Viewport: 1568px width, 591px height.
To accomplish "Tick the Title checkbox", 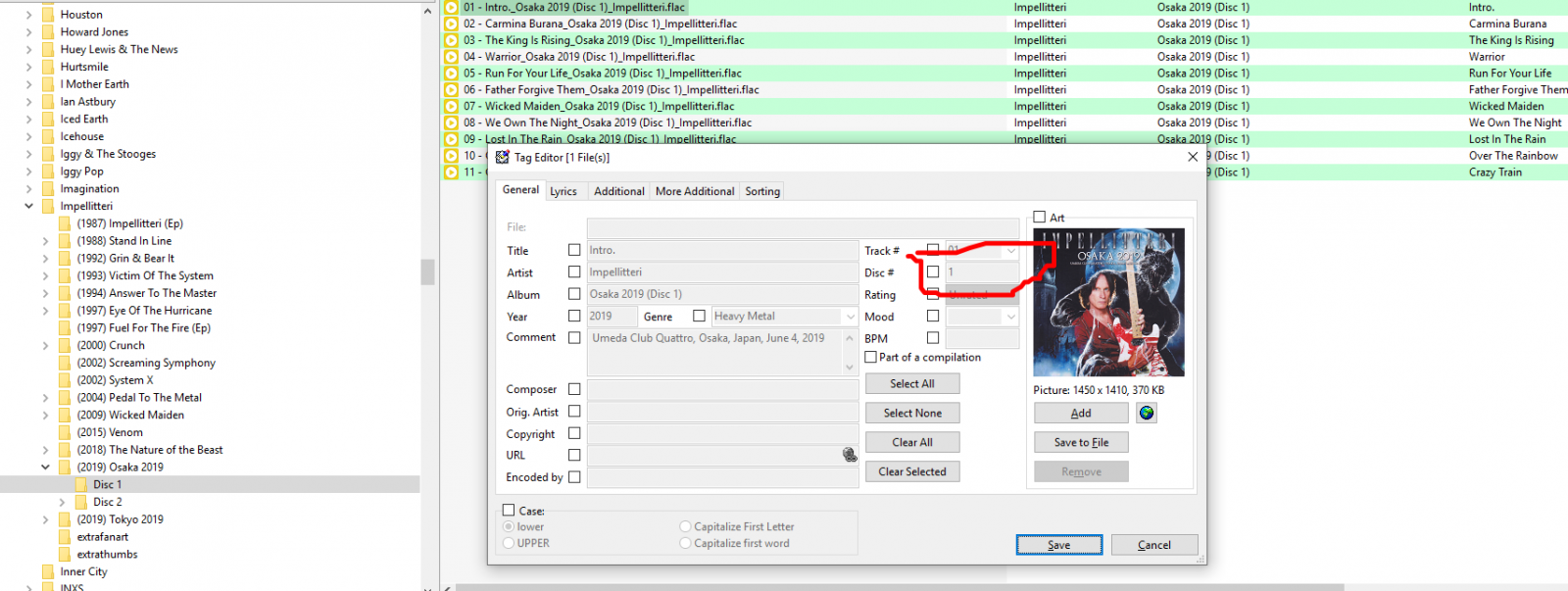I will (x=574, y=250).
